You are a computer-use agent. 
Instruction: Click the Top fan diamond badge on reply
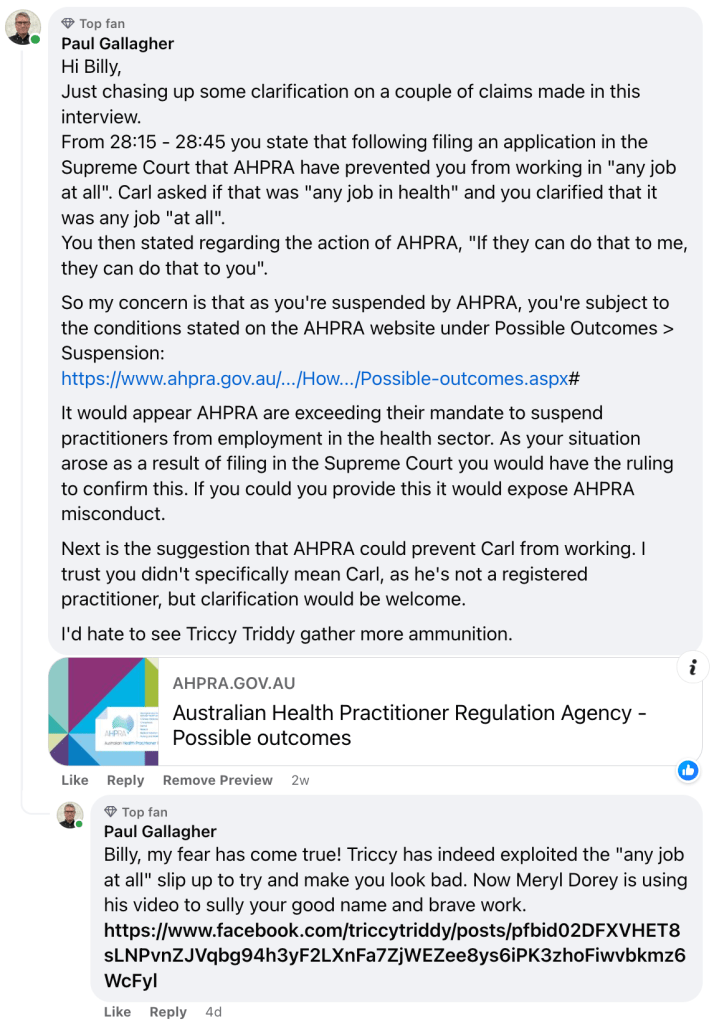(111, 812)
